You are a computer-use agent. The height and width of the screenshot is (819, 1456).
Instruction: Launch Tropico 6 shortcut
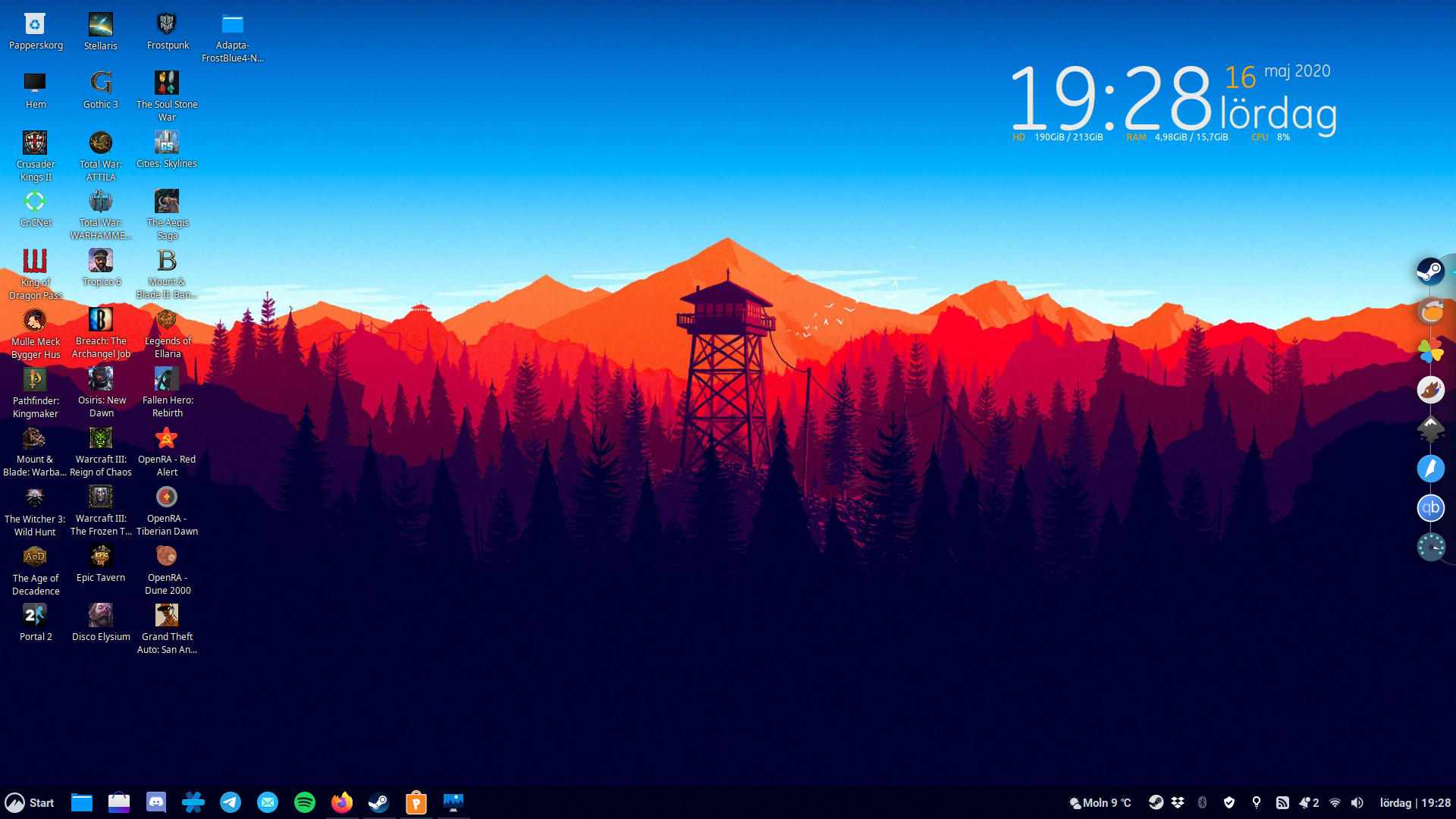101,268
